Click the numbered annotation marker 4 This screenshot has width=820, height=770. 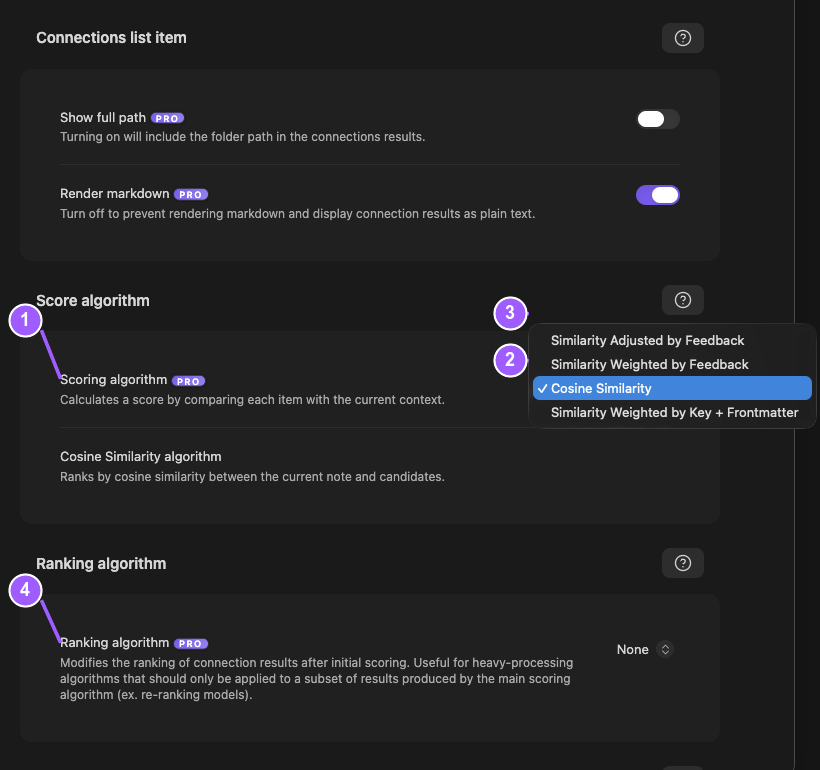click(25, 591)
